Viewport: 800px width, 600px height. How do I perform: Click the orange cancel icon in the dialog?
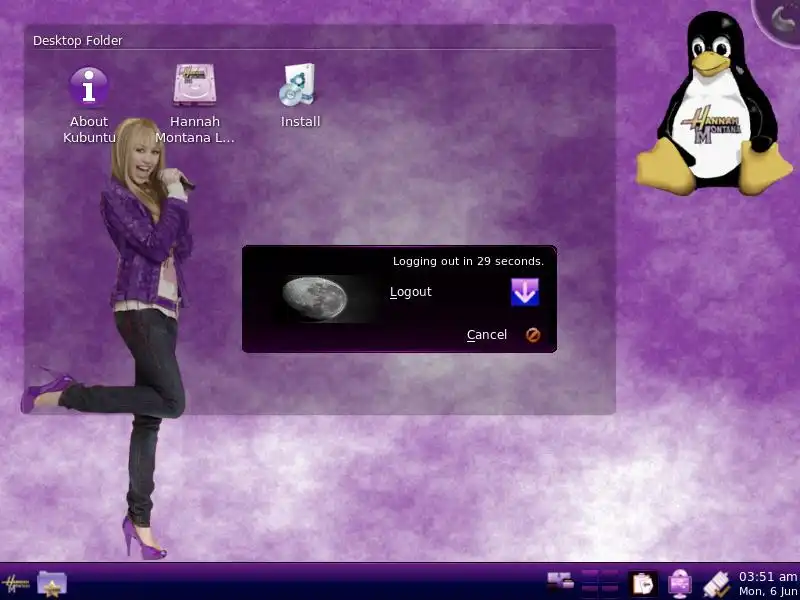point(533,335)
